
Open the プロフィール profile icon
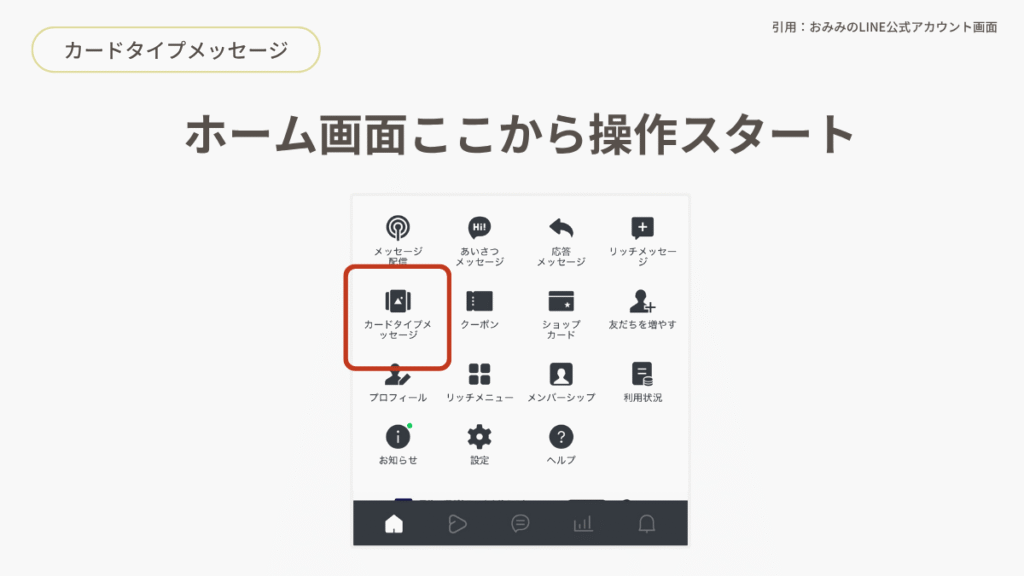398,376
